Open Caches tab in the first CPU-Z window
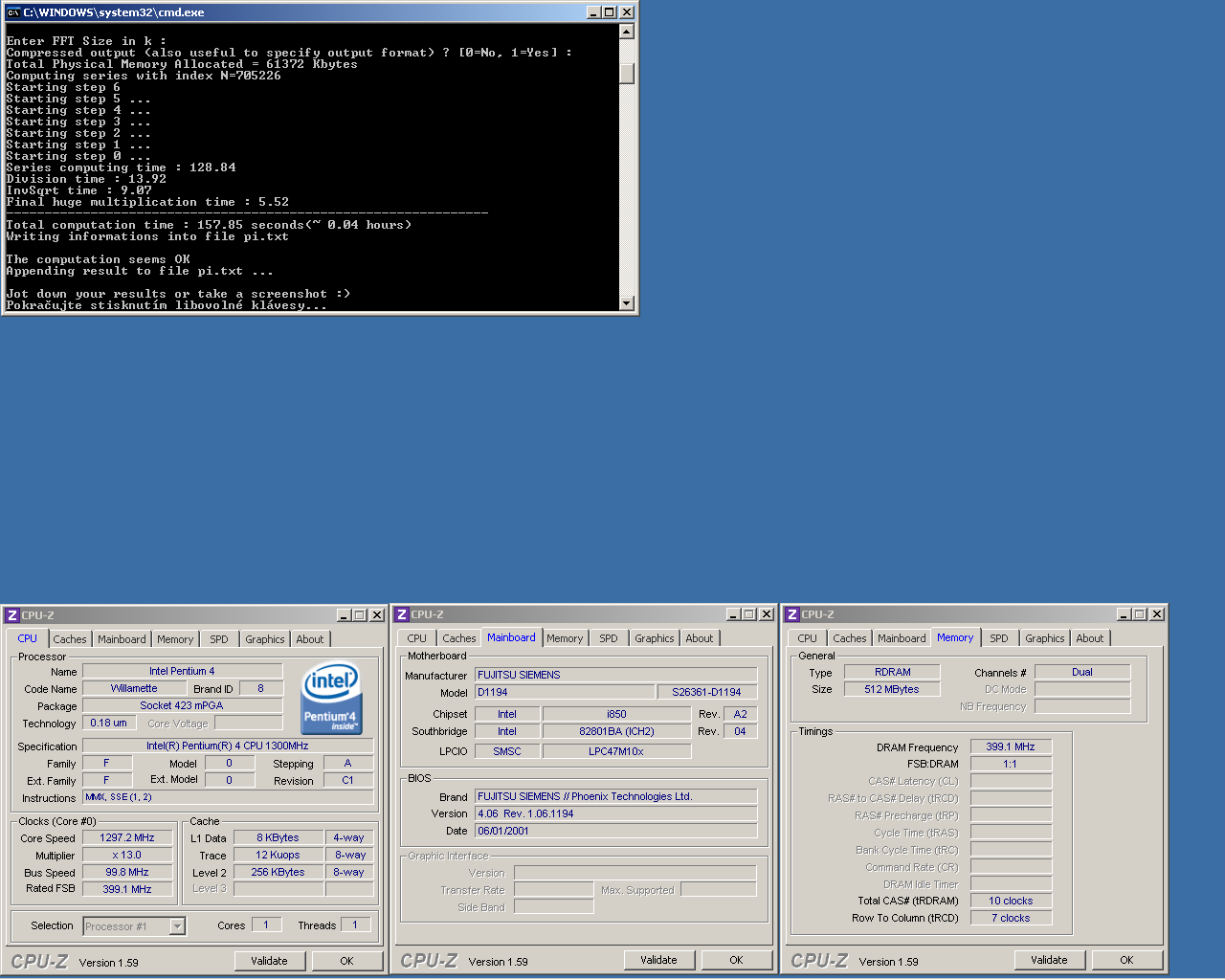Screen dimensions: 1225x980 [70, 639]
